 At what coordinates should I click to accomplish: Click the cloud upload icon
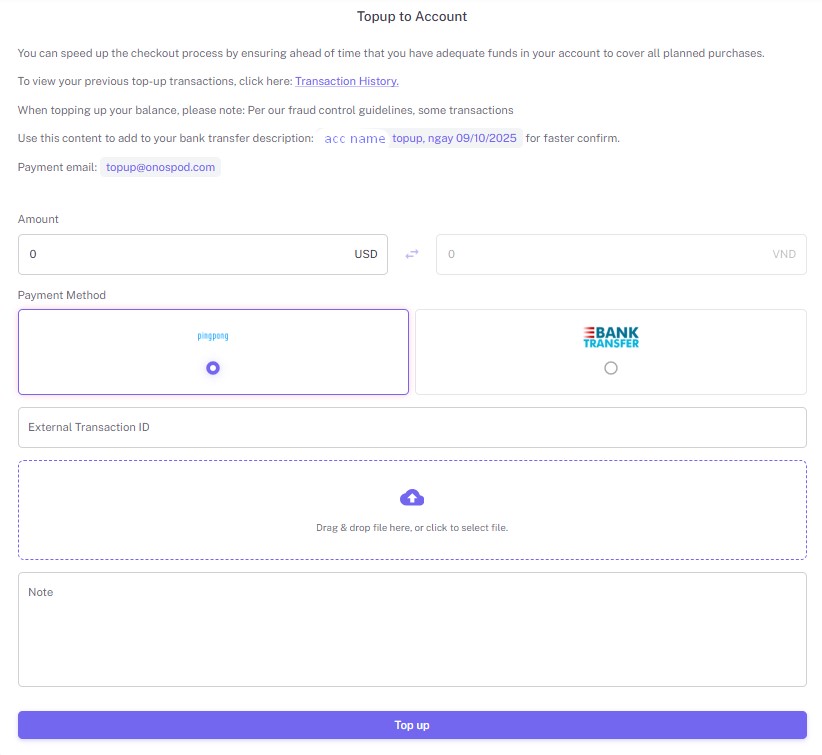(412, 496)
